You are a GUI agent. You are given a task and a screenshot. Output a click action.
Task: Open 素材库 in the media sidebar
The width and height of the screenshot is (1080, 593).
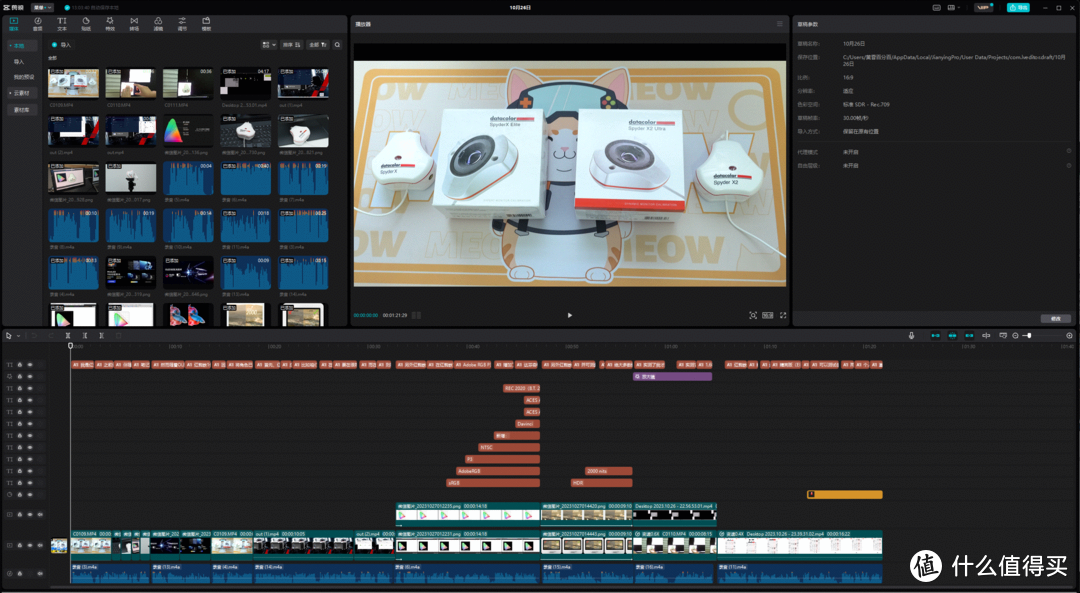pos(22,110)
